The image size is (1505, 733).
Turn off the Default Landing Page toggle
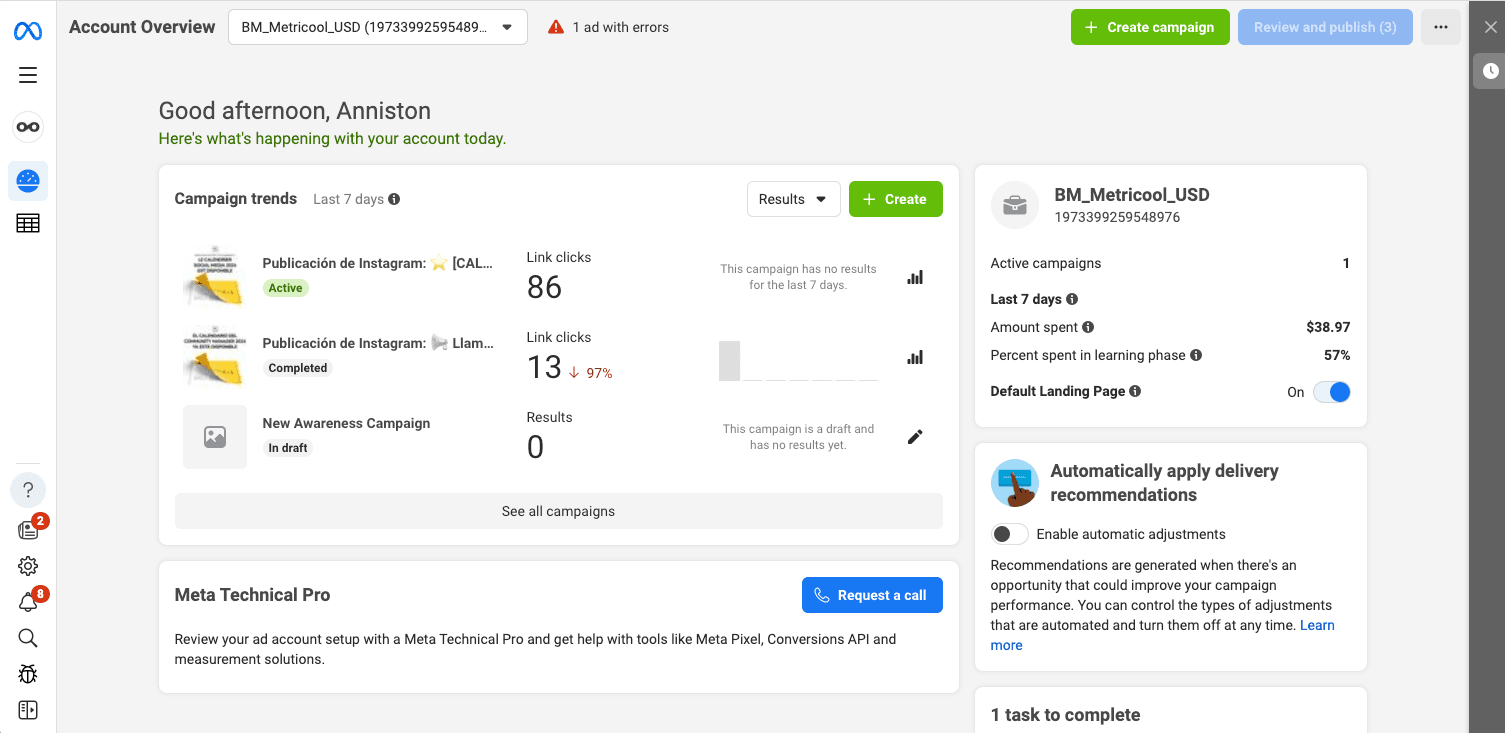(1331, 392)
